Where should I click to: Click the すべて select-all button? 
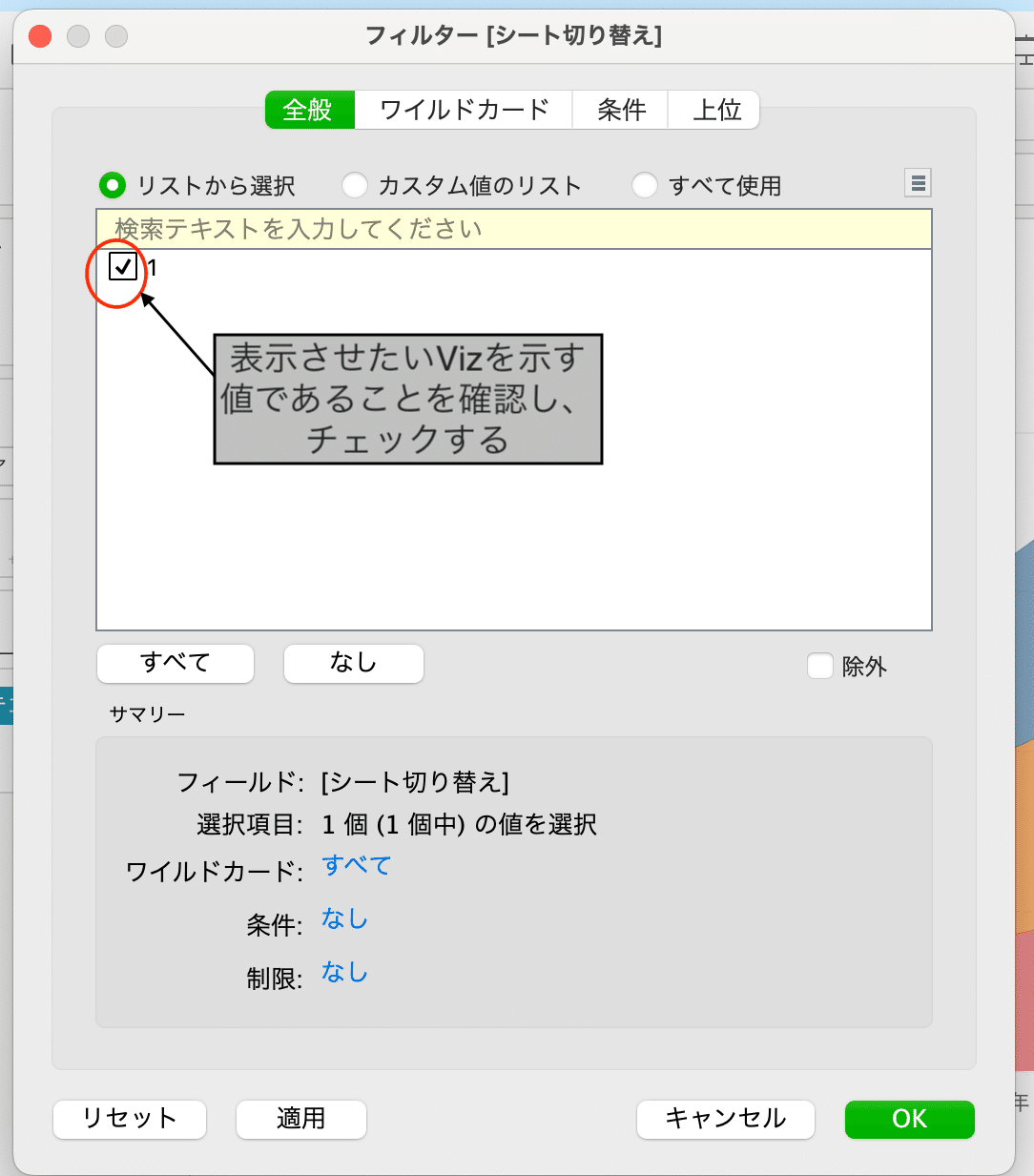pyautogui.click(x=176, y=663)
